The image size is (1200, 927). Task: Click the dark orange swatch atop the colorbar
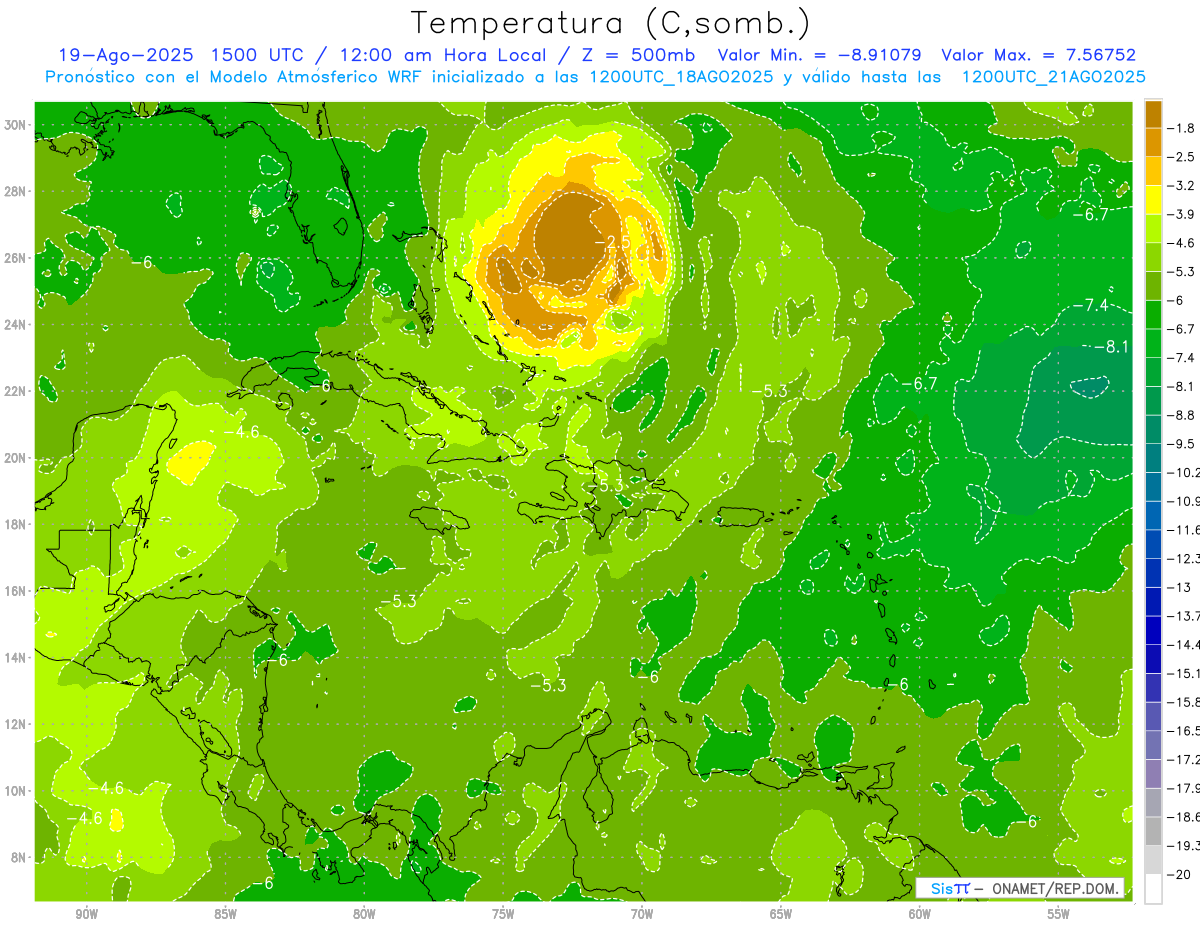click(1153, 114)
